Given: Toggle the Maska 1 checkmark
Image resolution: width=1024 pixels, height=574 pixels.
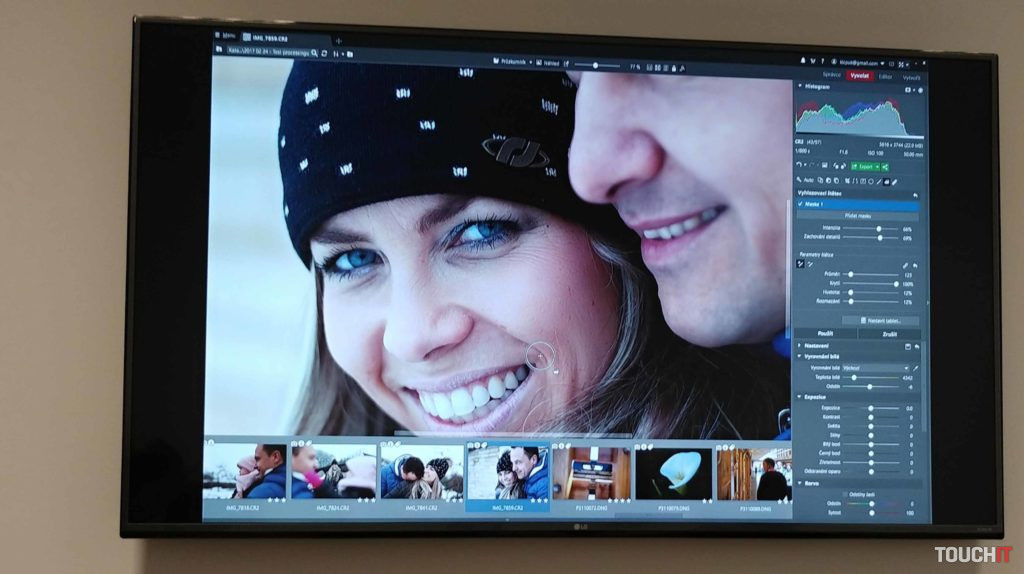Looking at the screenshot, I should coord(801,204).
